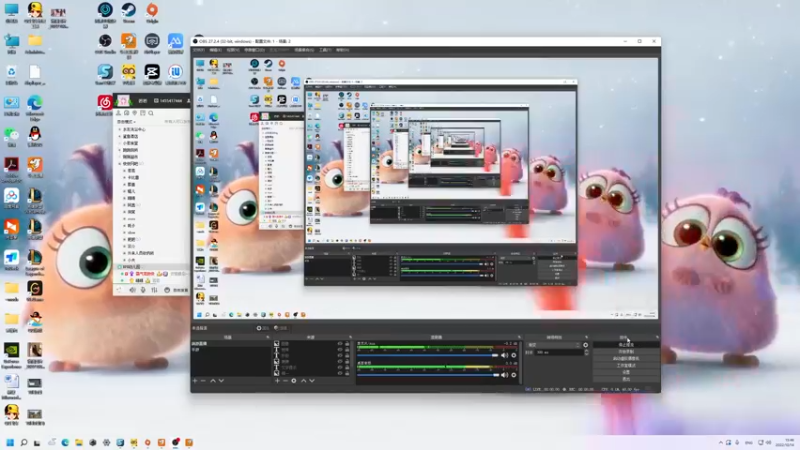Image resolution: width=800 pixels, height=450 pixels.
Task: Mute the first audio mixer track speaker
Action: (505, 355)
